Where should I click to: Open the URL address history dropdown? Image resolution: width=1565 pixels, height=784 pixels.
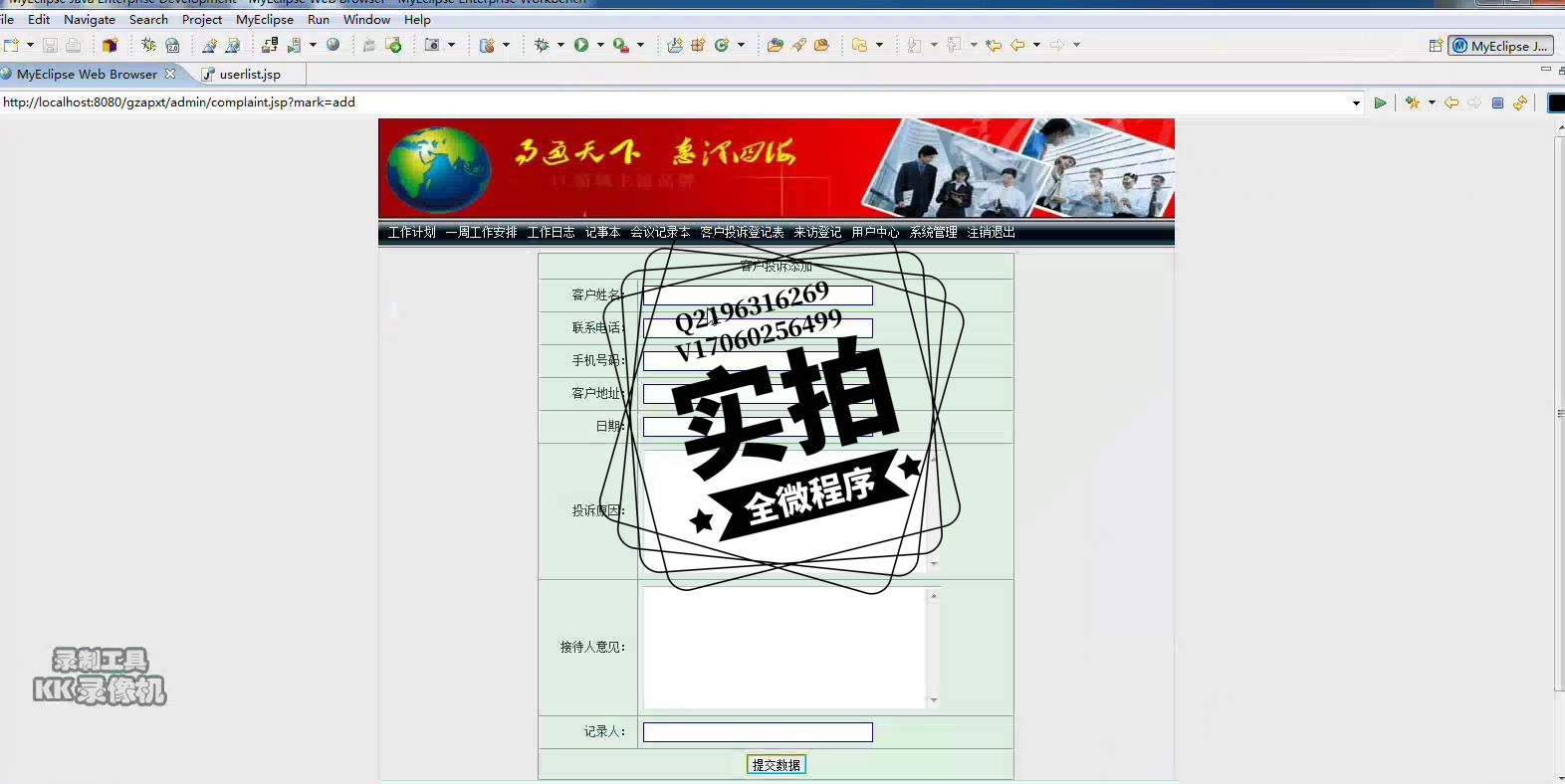[x=1356, y=102]
